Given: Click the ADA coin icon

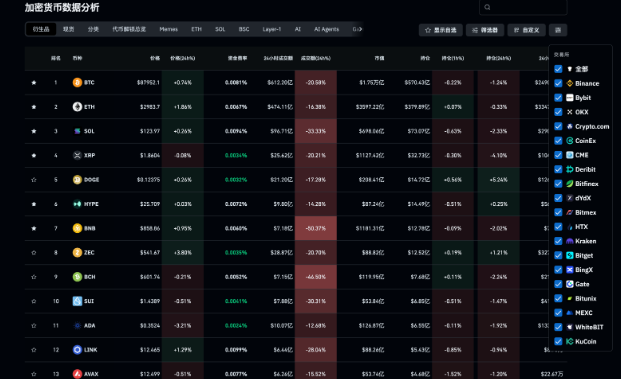Looking at the screenshot, I should [77, 326].
